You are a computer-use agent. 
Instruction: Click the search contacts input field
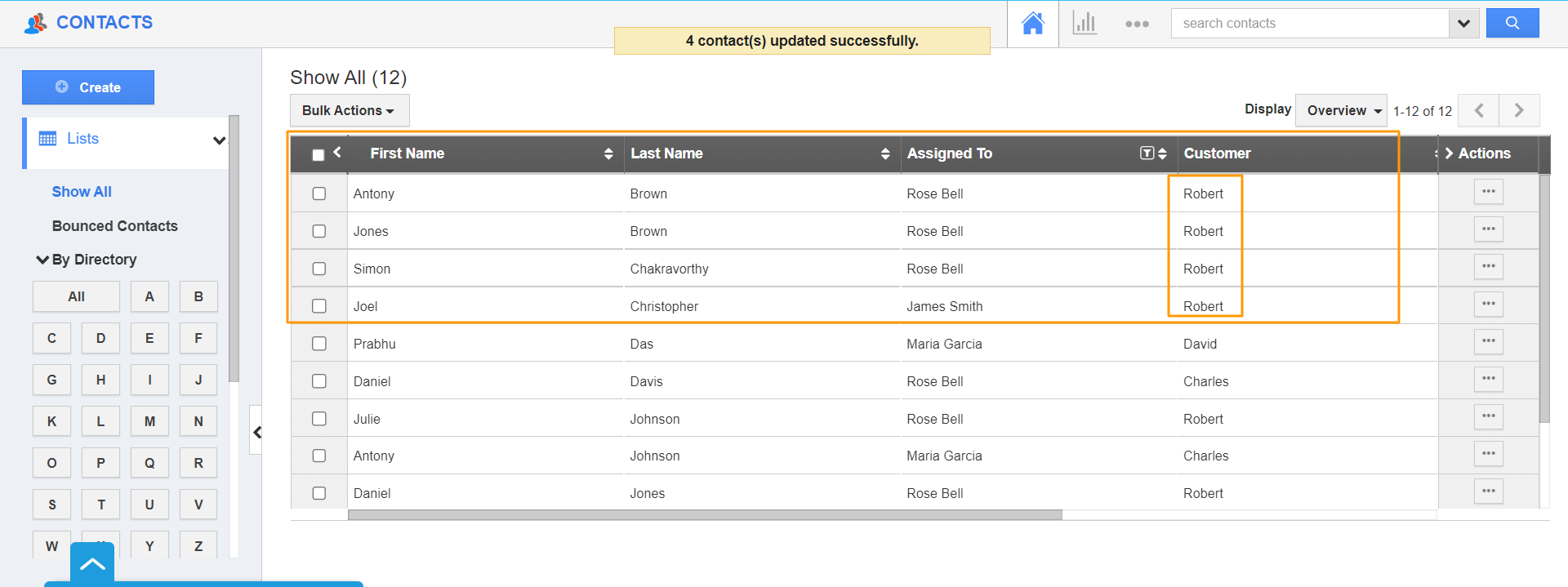pyautogui.click(x=1310, y=23)
